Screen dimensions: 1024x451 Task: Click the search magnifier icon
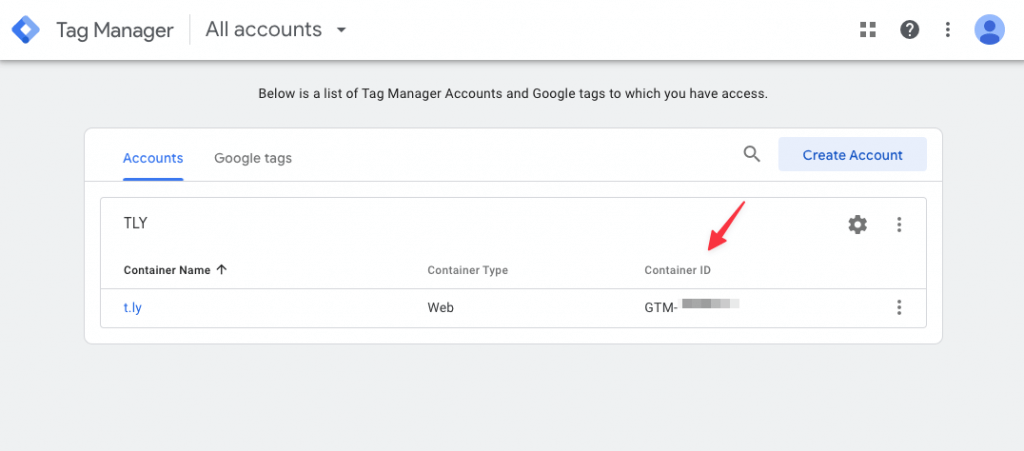(752, 154)
